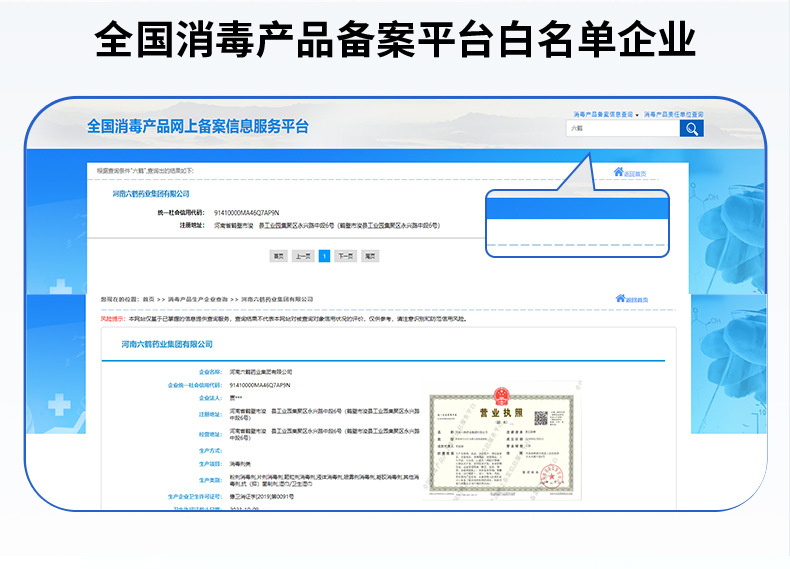Click the 全国消毒产品网上备案信息服务平台 site title
Screen dimensions: 790x569
click(198, 126)
